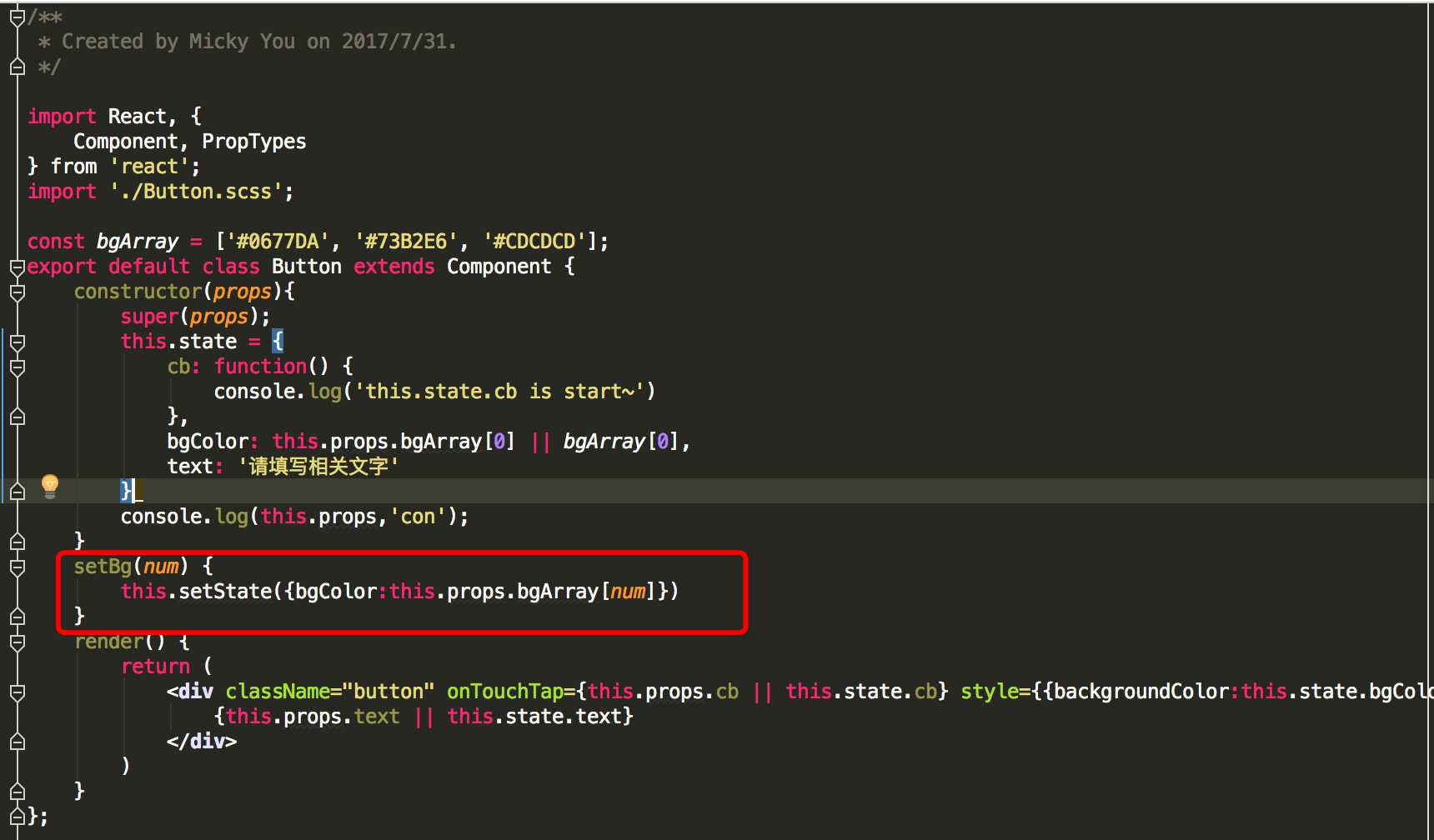Click the 'this.state.cb is start~' log string

click(499, 392)
